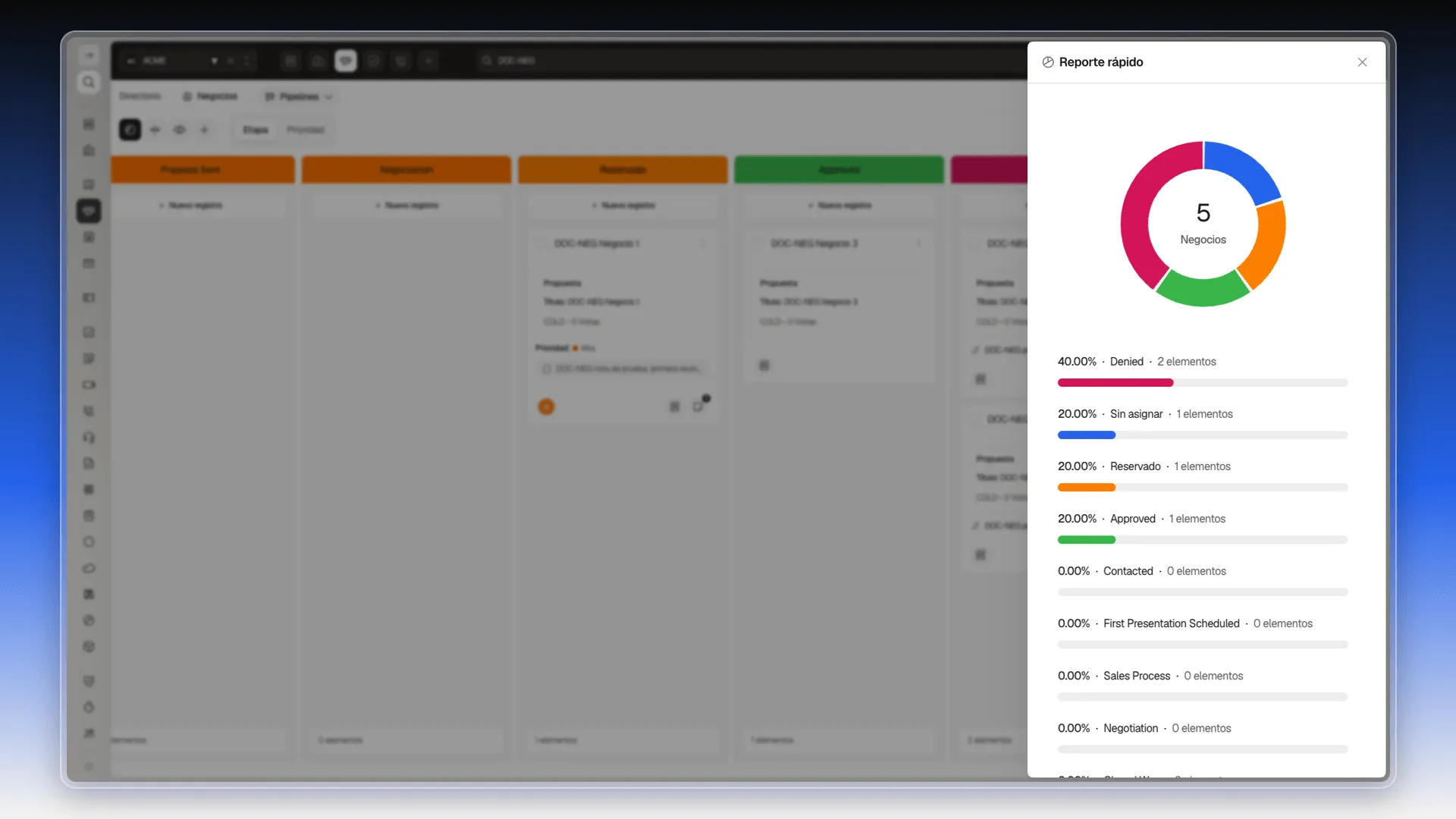
Task: Click the '5 Negocios' total in the donut
Action: pos(1203,224)
